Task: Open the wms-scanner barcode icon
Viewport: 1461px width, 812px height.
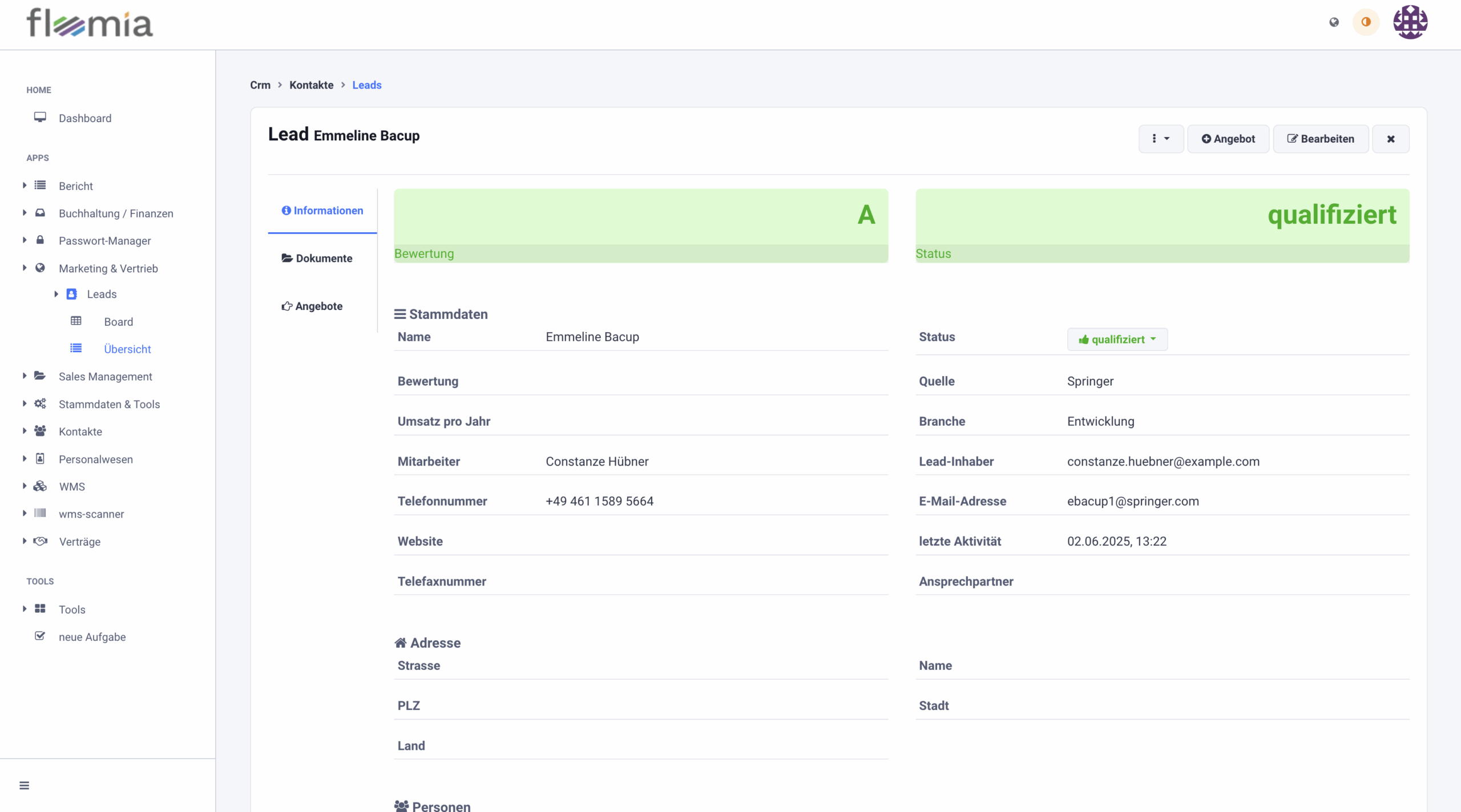Action: click(x=40, y=514)
